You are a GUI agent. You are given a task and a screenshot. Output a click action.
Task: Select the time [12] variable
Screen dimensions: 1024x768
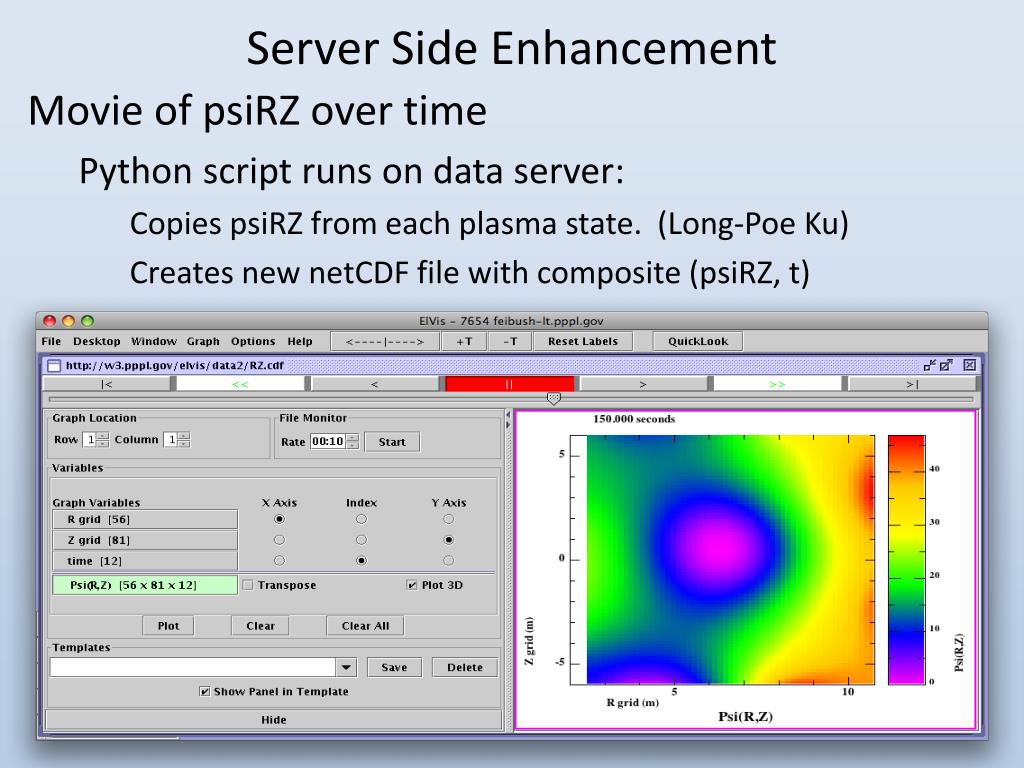[x=145, y=561]
